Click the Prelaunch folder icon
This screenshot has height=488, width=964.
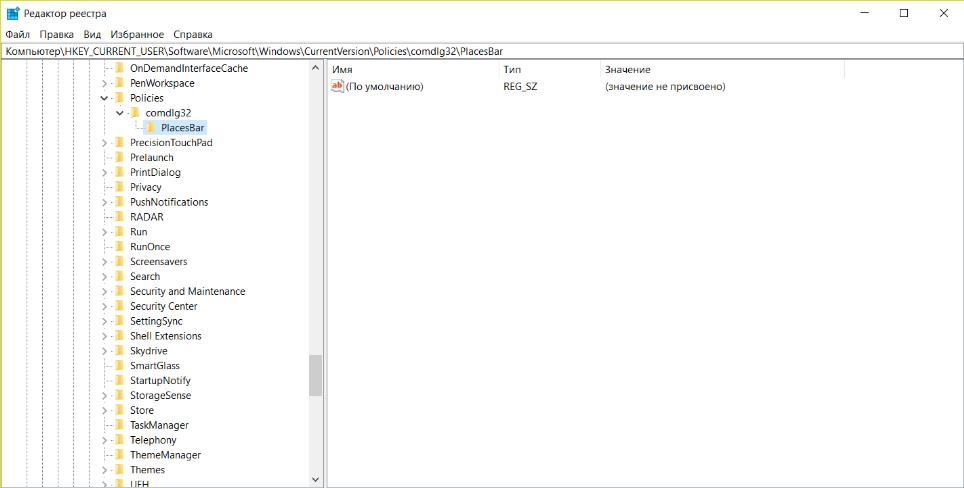point(119,157)
